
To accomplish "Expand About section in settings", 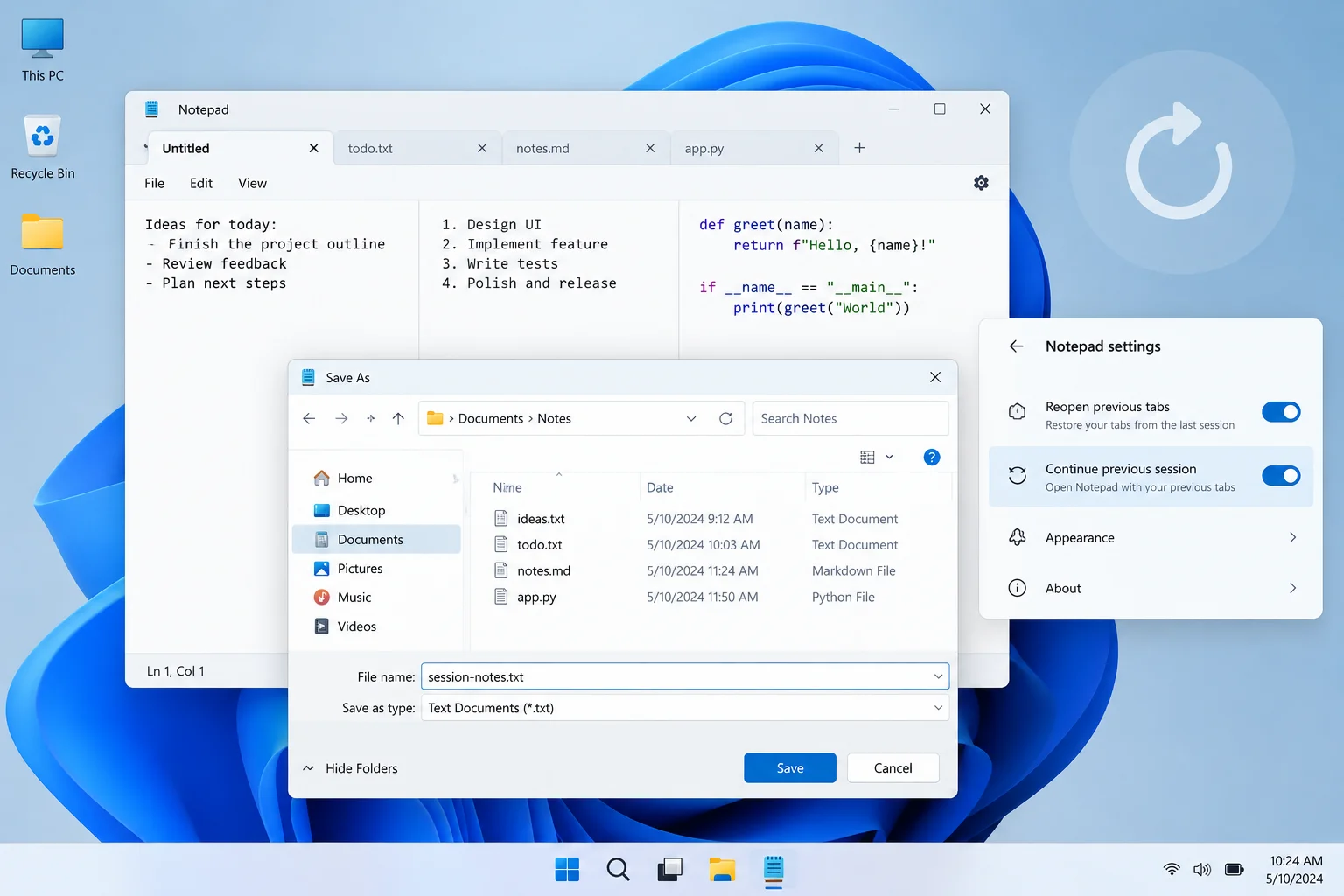I will point(1151,588).
